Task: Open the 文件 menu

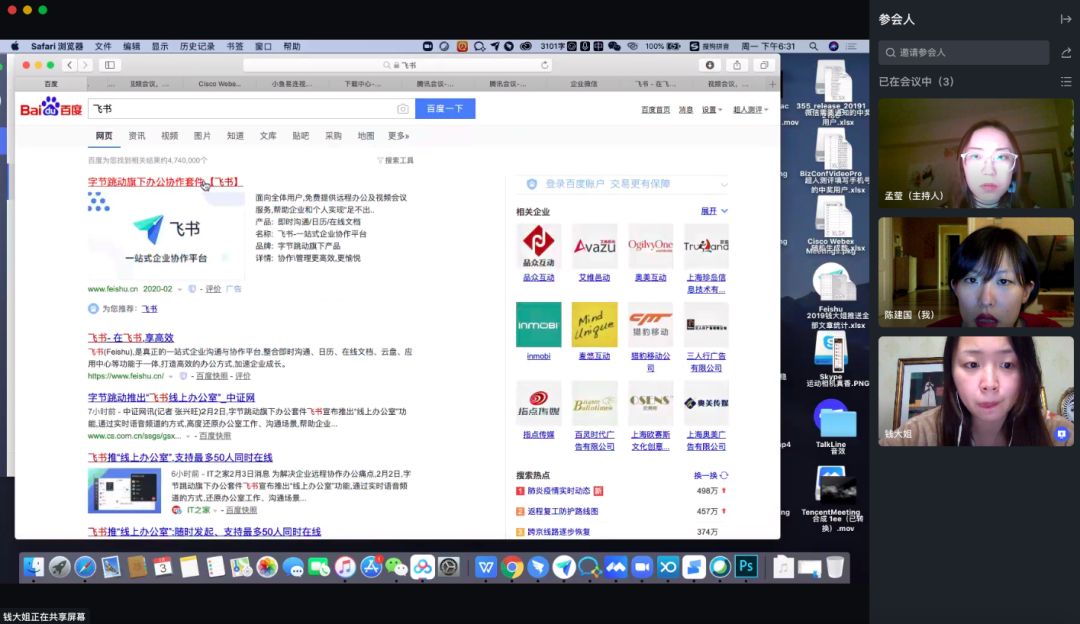Action: pos(103,46)
